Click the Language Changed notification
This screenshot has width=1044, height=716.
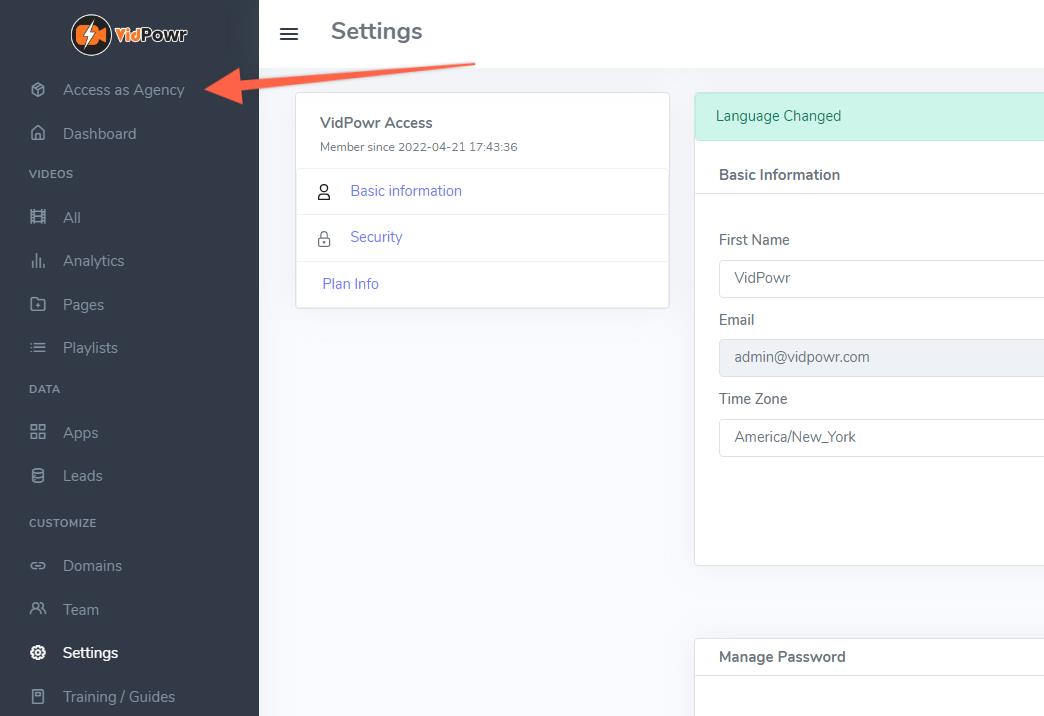pos(869,117)
